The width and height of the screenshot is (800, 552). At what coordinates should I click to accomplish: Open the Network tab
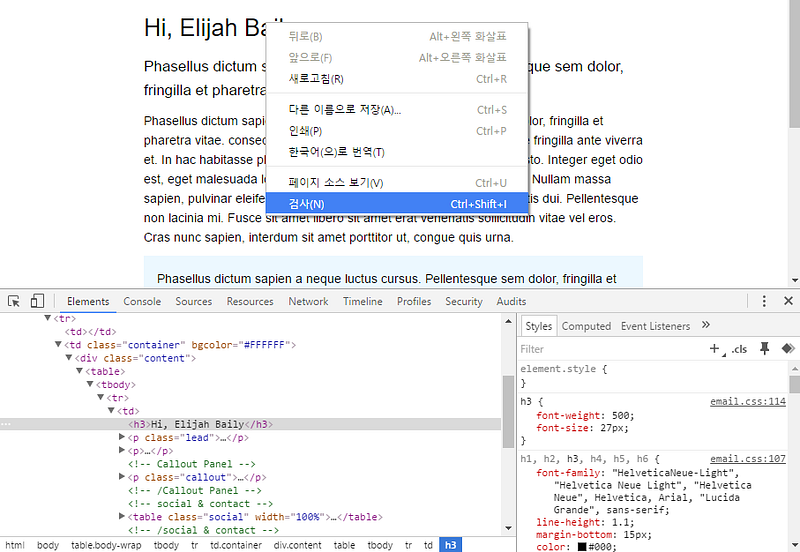[x=308, y=302]
